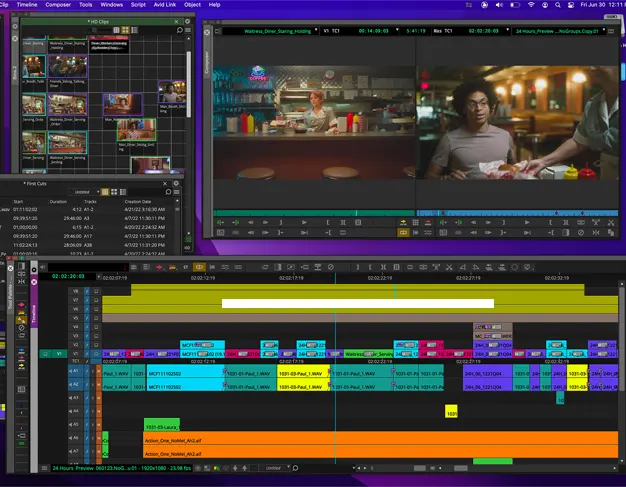Viewport: 626px width, 487px height.
Task: Play the source monitor clip
Action: point(304,222)
